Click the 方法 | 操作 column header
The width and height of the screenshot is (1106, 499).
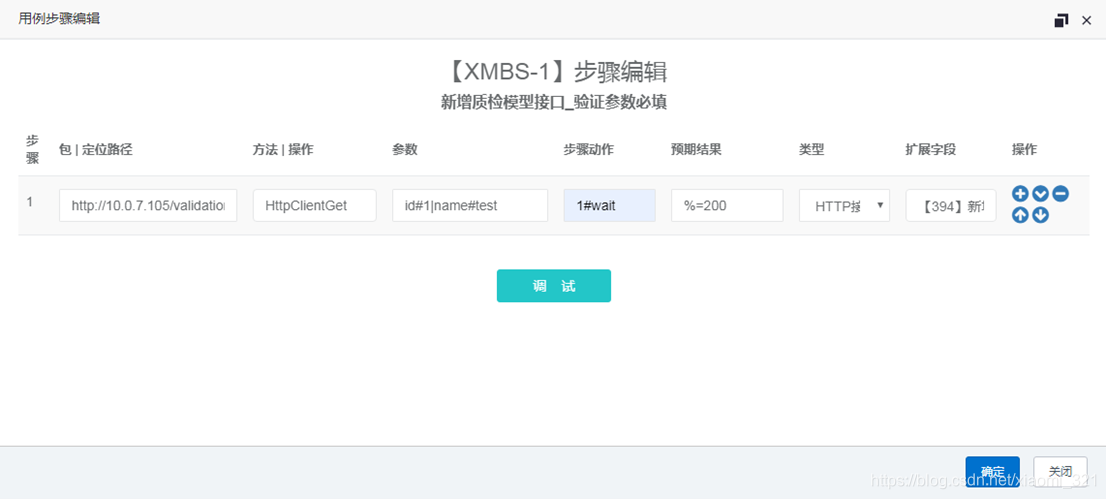pos(283,150)
